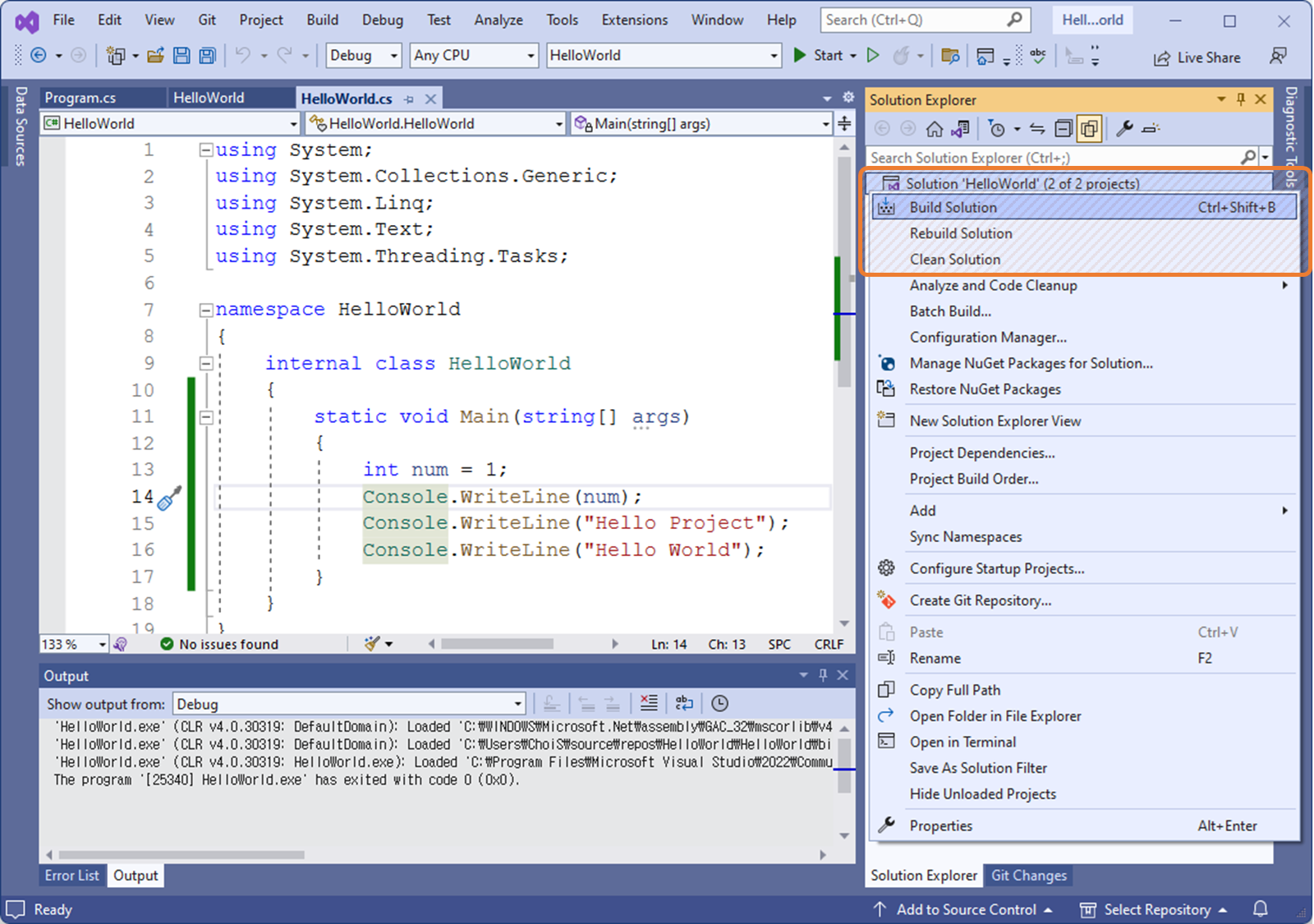Open the Extensions menu
This screenshot has height=924, width=1314.
[634, 20]
